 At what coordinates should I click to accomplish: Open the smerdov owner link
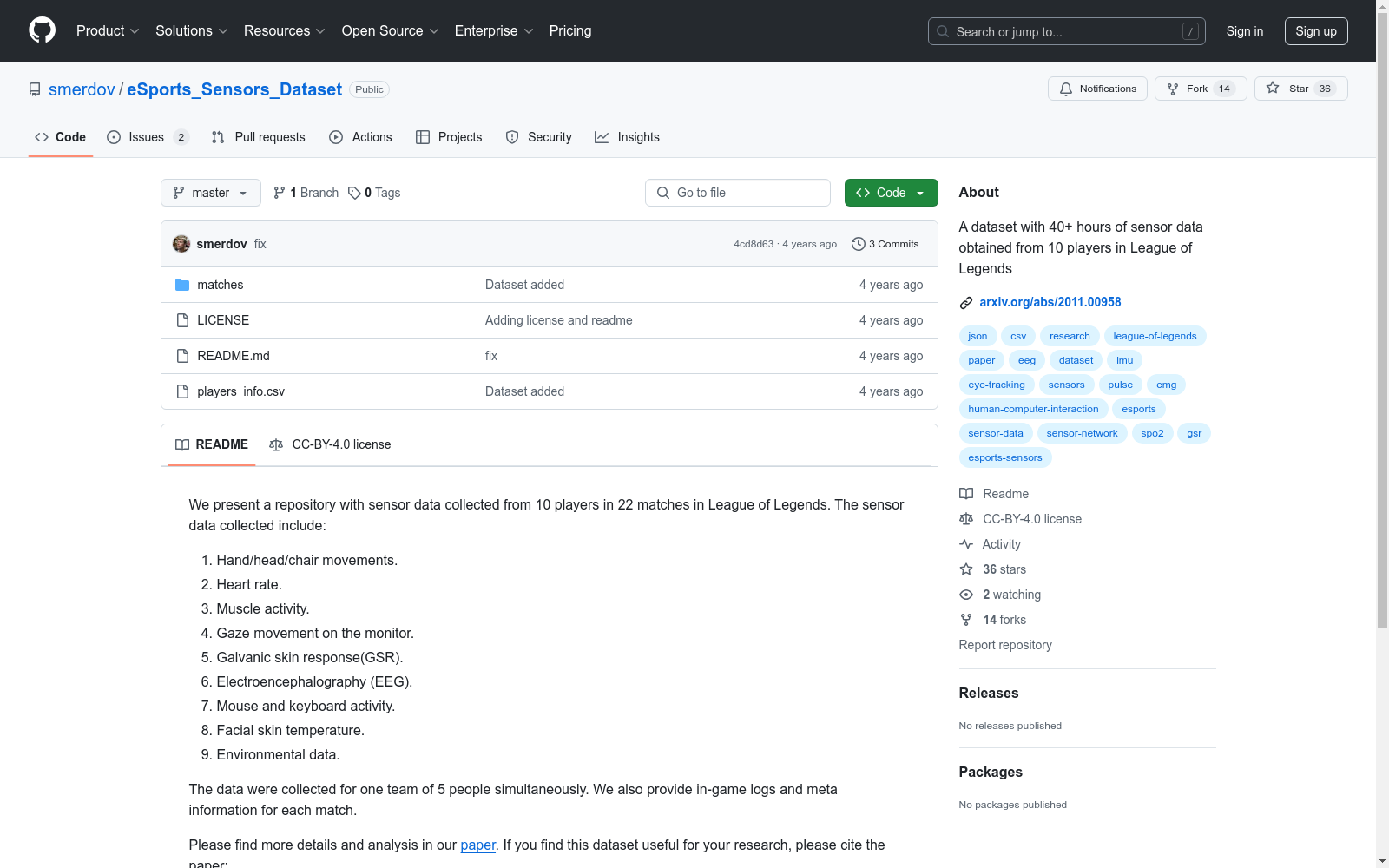point(82,89)
